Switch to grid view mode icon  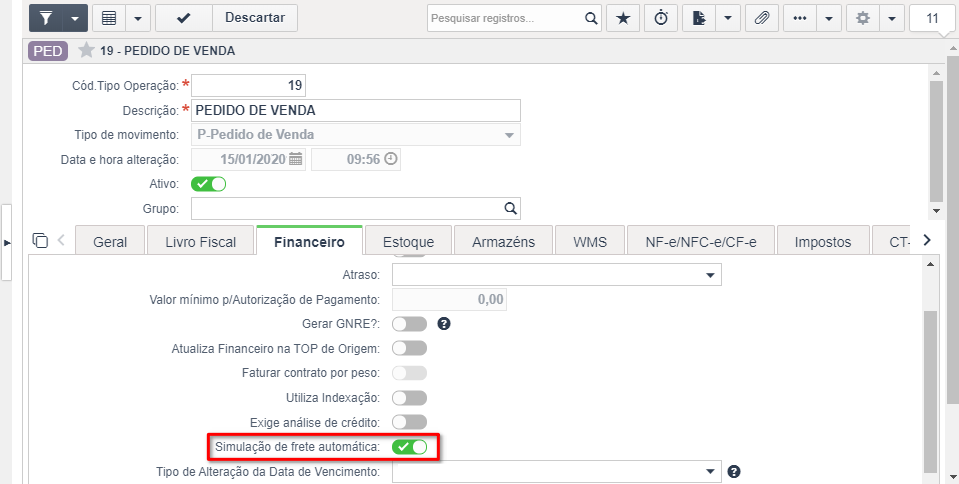[109, 18]
